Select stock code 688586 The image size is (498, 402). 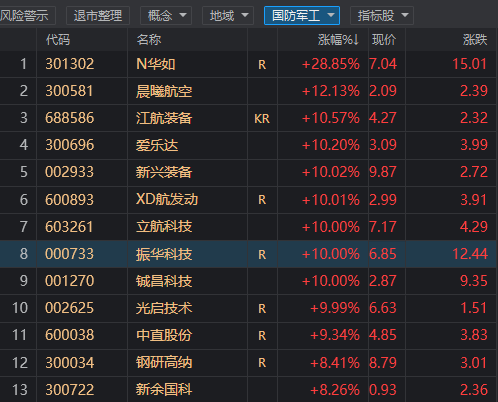[x=70, y=118]
